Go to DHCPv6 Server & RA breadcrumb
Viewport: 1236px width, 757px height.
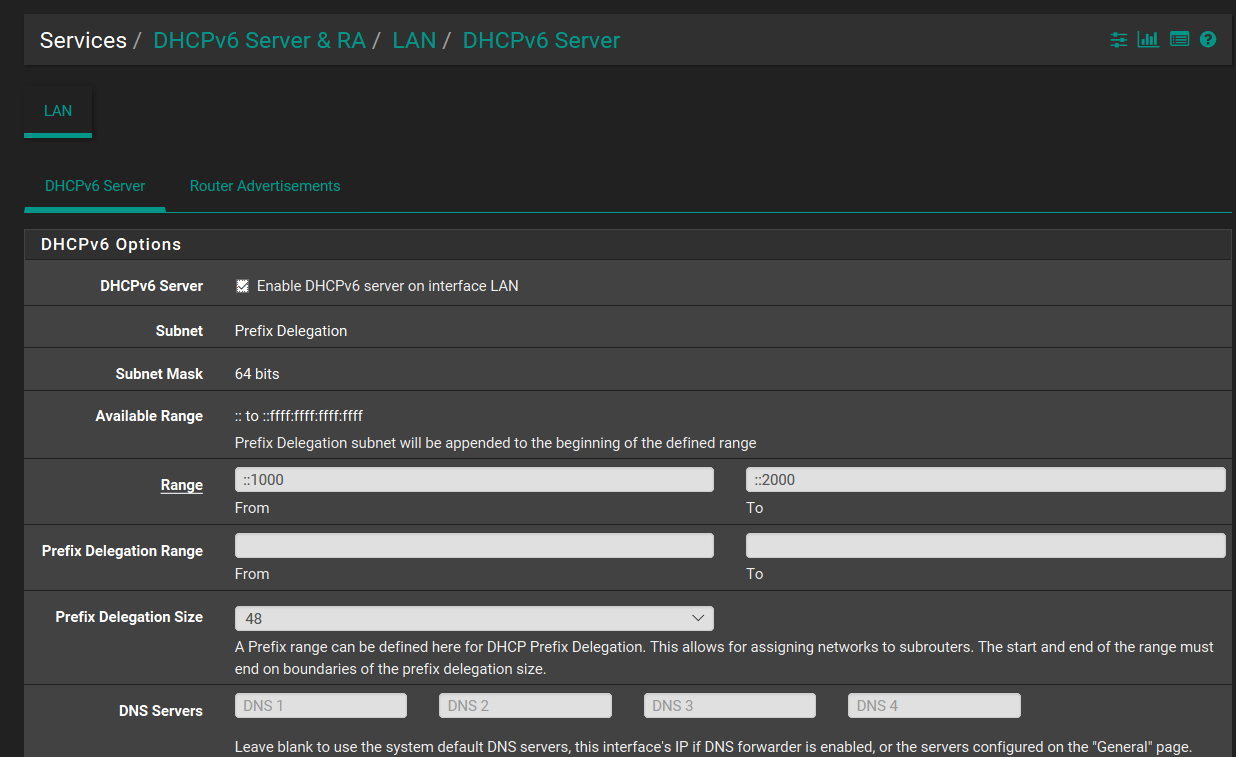(259, 41)
